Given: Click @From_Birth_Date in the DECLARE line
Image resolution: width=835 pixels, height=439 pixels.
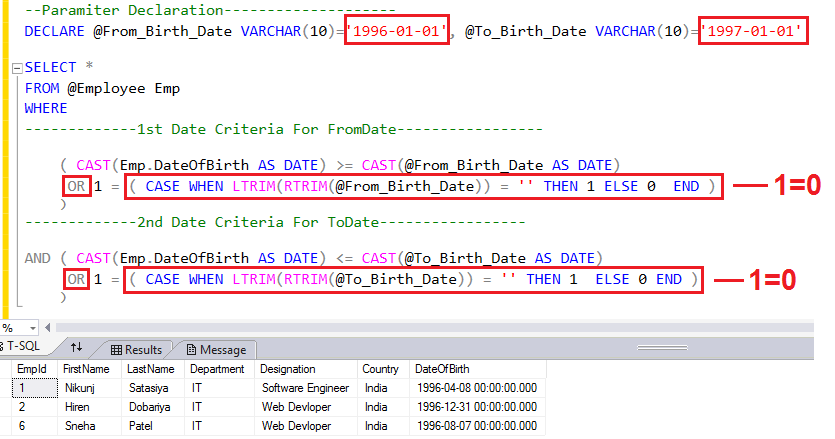Looking at the screenshot, I should coord(162,31).
